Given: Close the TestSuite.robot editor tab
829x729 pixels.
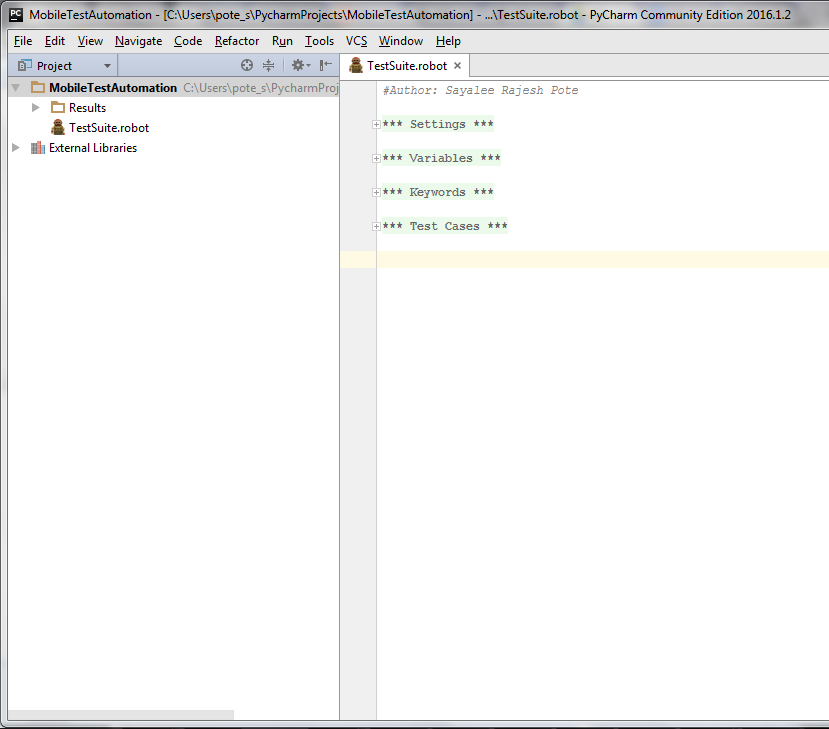Looking at the screenshot, I should coord(458,66).
